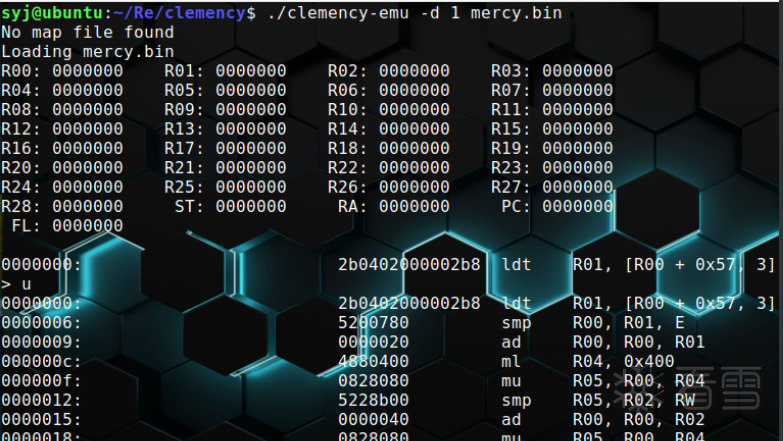The width and height of the screenshot is (783, 441).
Task: Click the R07 register value
Action: tap(577, 90)
